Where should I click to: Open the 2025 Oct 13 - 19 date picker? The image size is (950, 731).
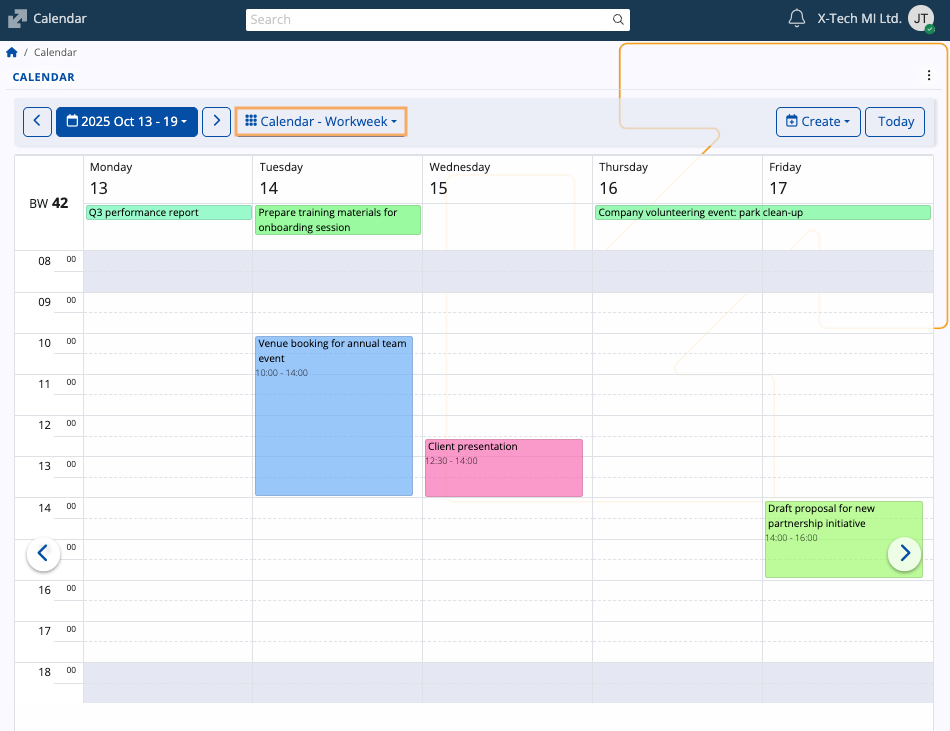point(127,121)
